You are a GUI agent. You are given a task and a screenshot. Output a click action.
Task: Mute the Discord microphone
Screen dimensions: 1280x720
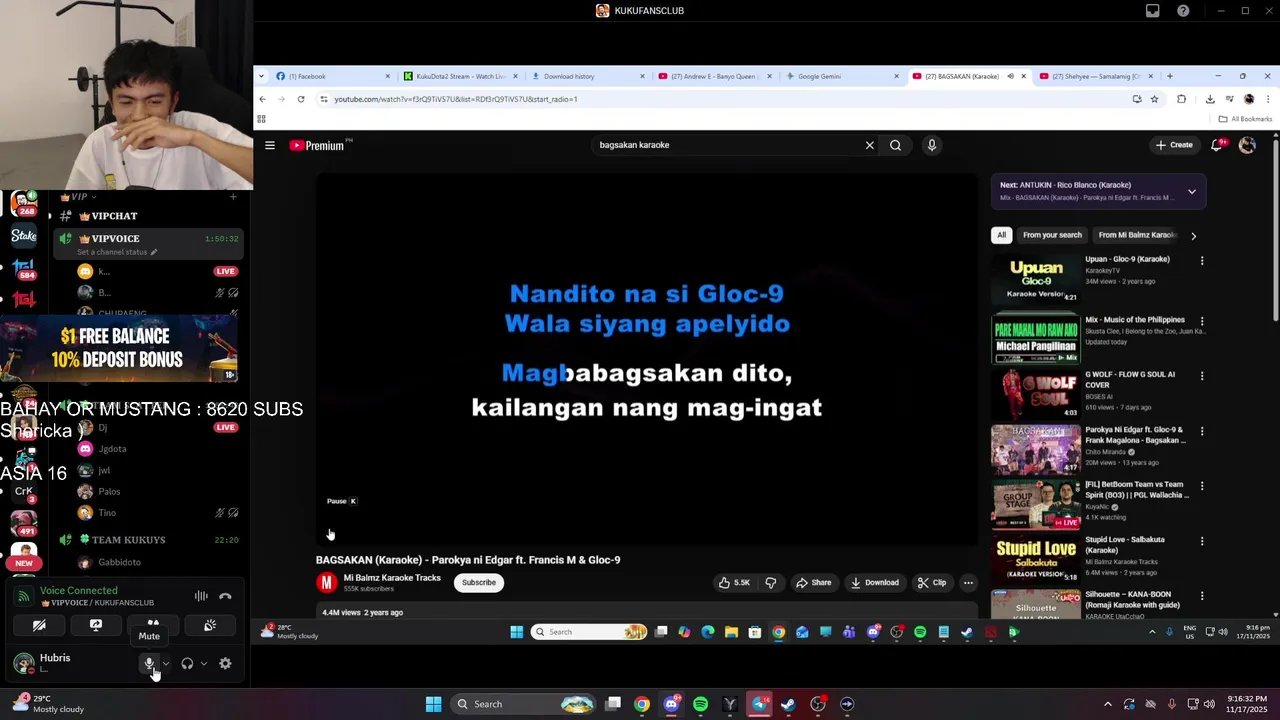(149, 663)
